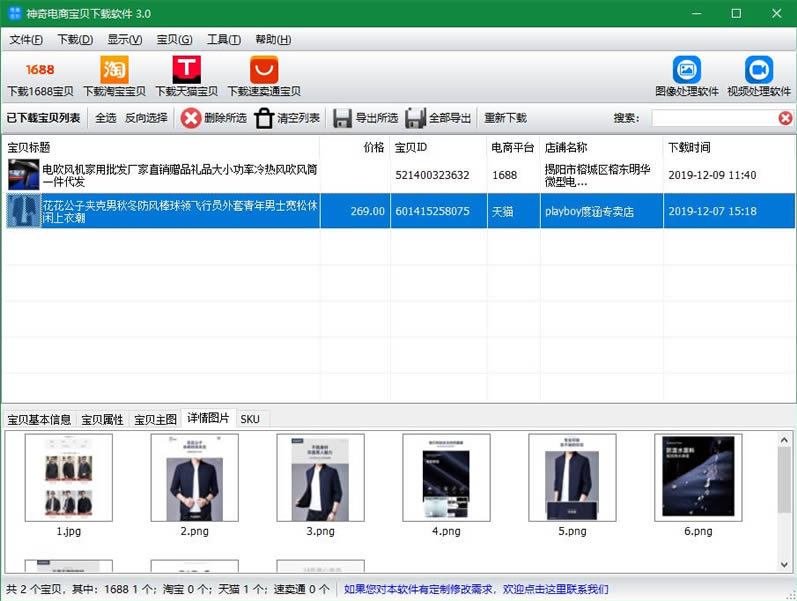The height and width of the screenshot is (601, 797).
Task: Open the 工具(T) menu
Action: 224,40
